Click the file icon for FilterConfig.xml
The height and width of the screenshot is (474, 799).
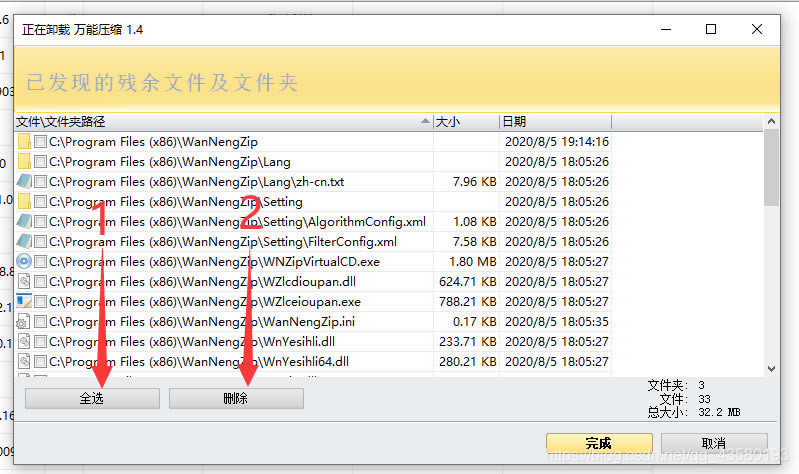(24, 241)
